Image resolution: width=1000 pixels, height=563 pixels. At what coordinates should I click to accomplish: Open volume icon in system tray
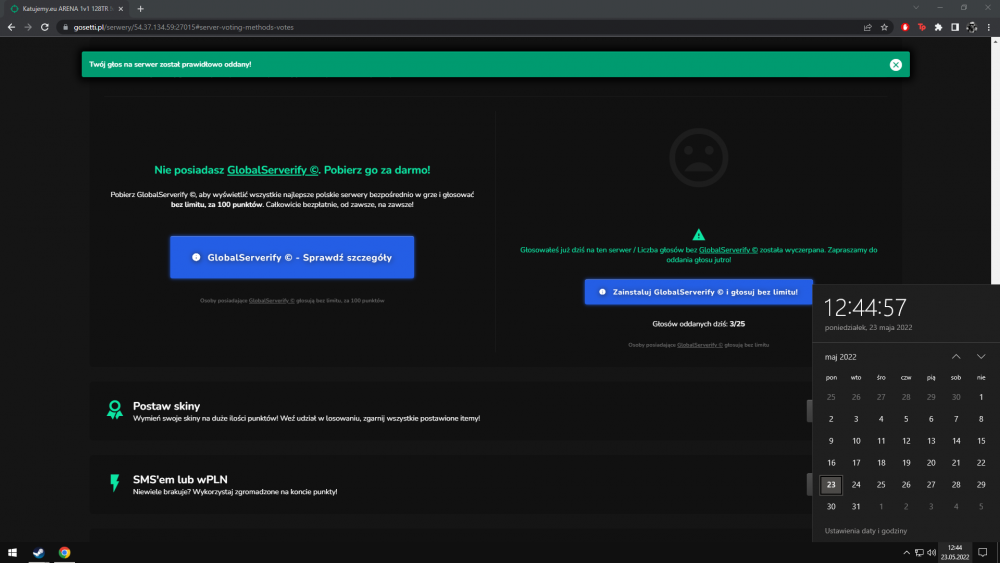click(931, 552)
